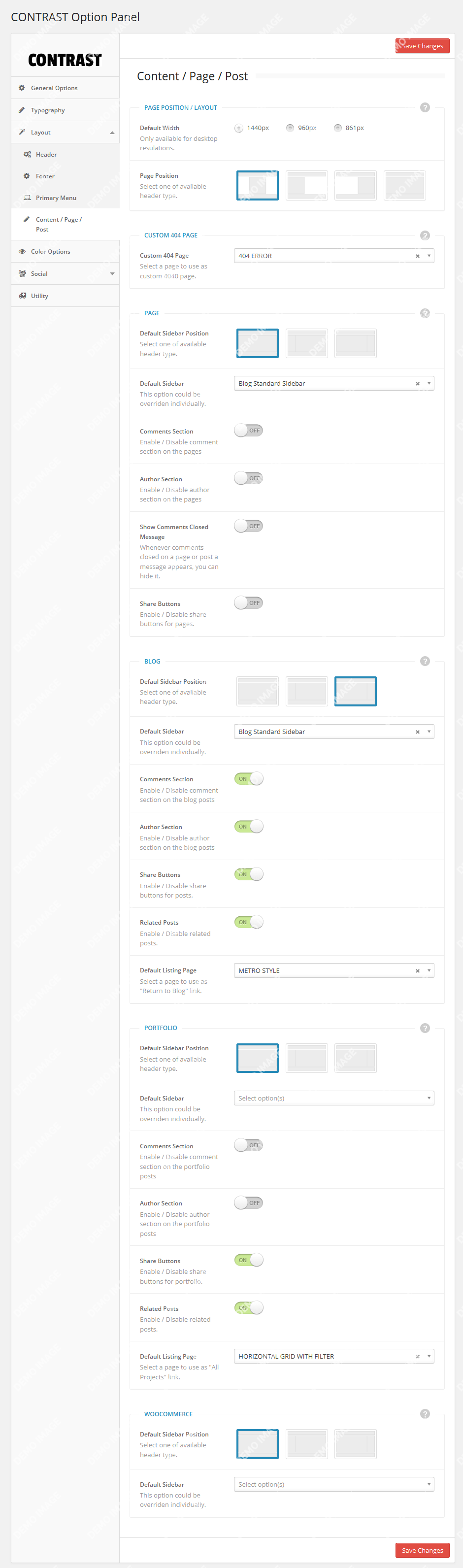Toggle Page Share Buttons switch
This screenshot has height=1568, width=463.
coord(249,603)
